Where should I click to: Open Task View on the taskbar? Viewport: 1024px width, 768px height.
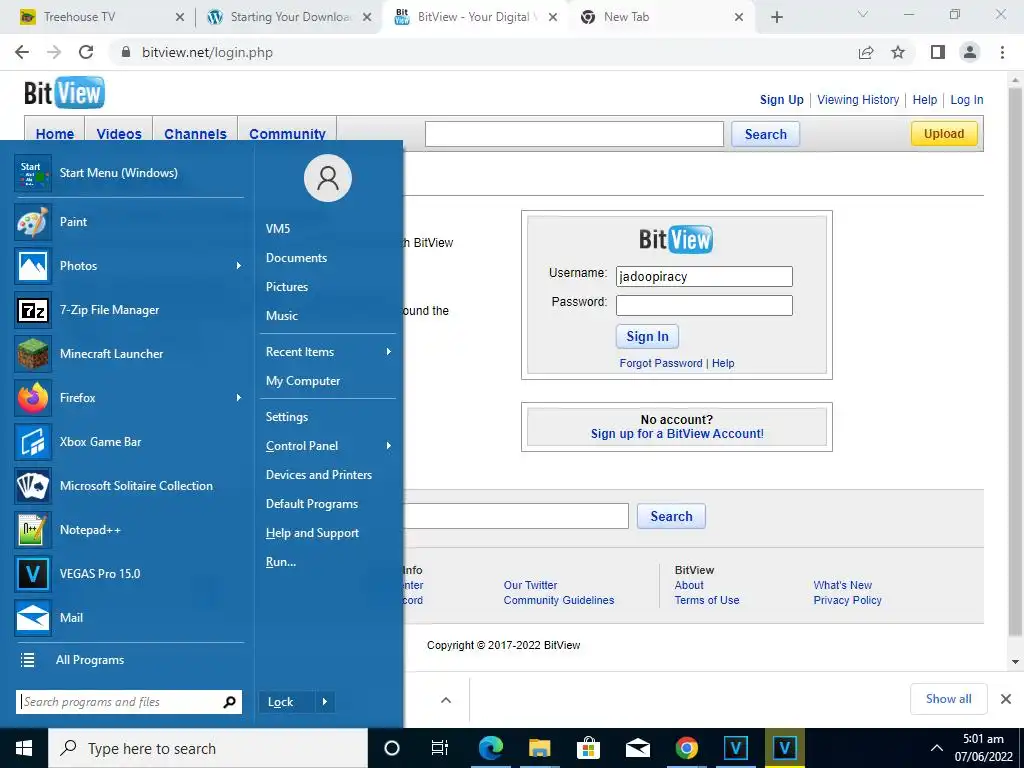click(440, 748)
